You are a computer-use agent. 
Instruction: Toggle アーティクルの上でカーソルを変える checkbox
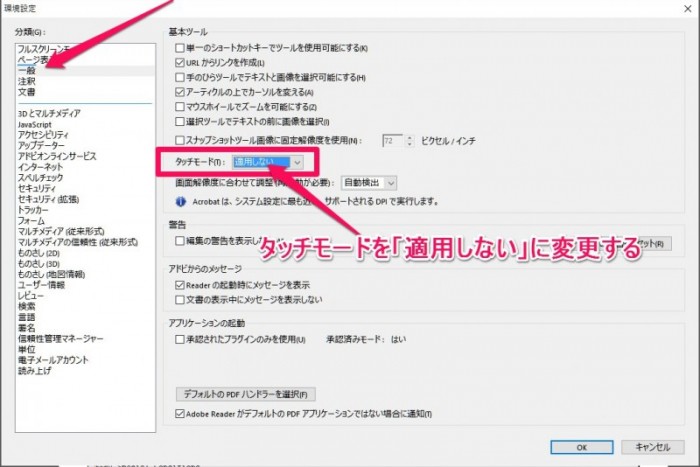180,92
